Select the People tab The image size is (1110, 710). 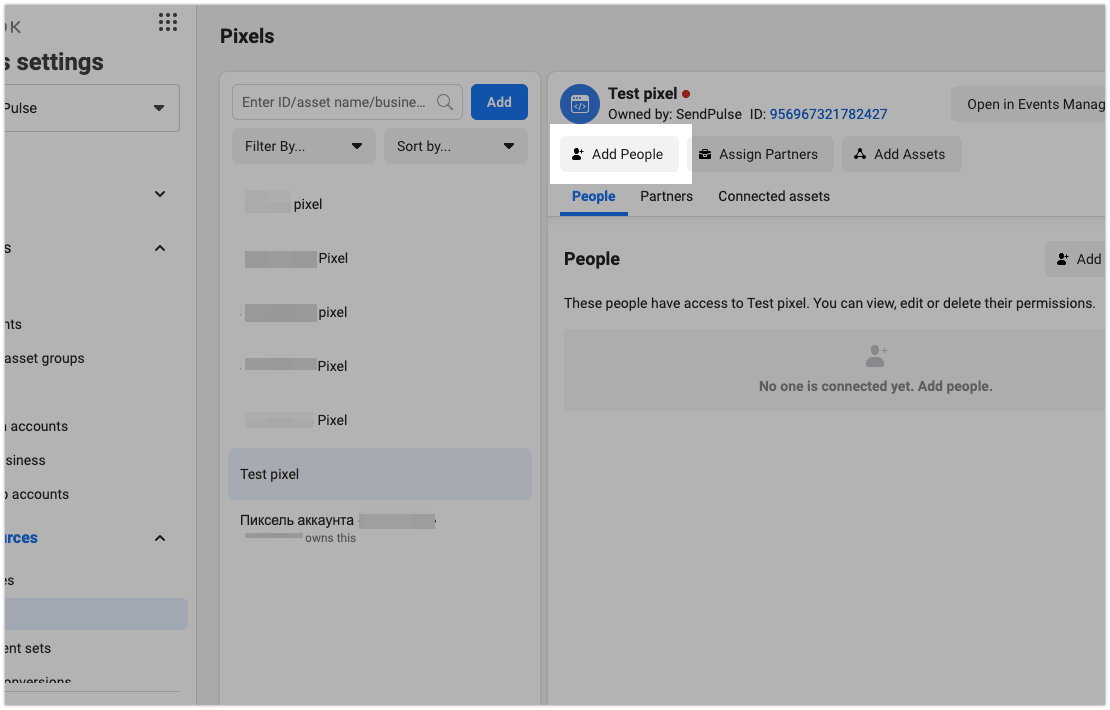(x=593, y=196)
